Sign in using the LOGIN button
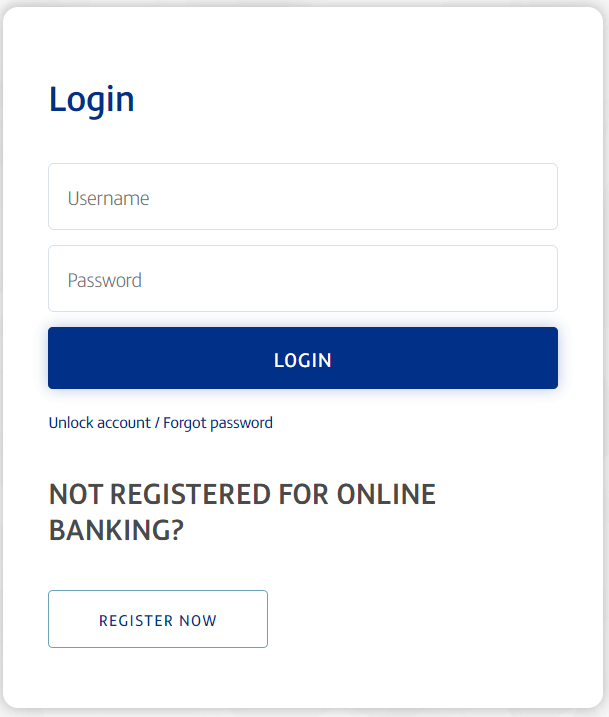The height and width of the screenshot is (717, 609). 302,359
